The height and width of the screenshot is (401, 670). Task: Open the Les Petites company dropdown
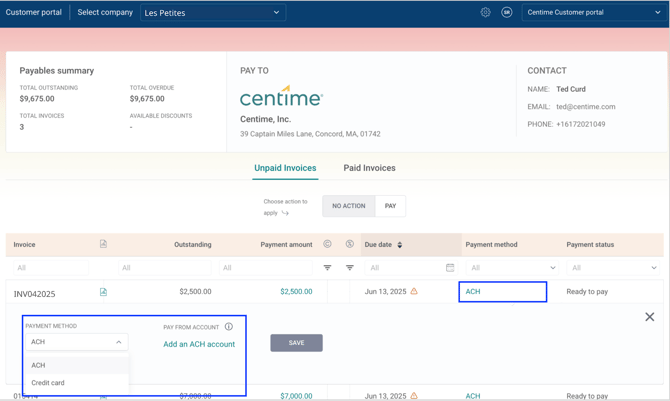point(213,13)
